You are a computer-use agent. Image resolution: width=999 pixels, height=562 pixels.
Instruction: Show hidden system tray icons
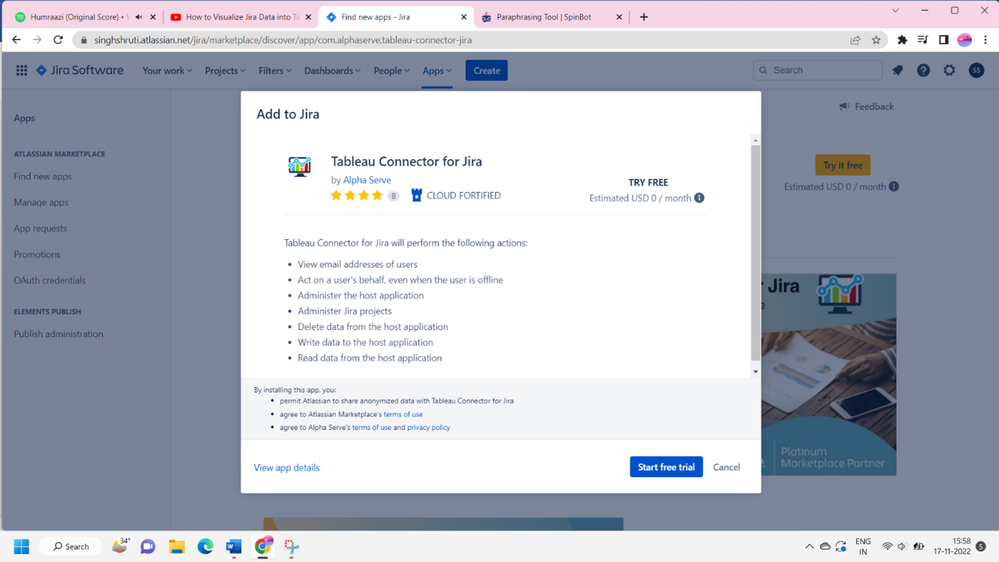point(809,547)
